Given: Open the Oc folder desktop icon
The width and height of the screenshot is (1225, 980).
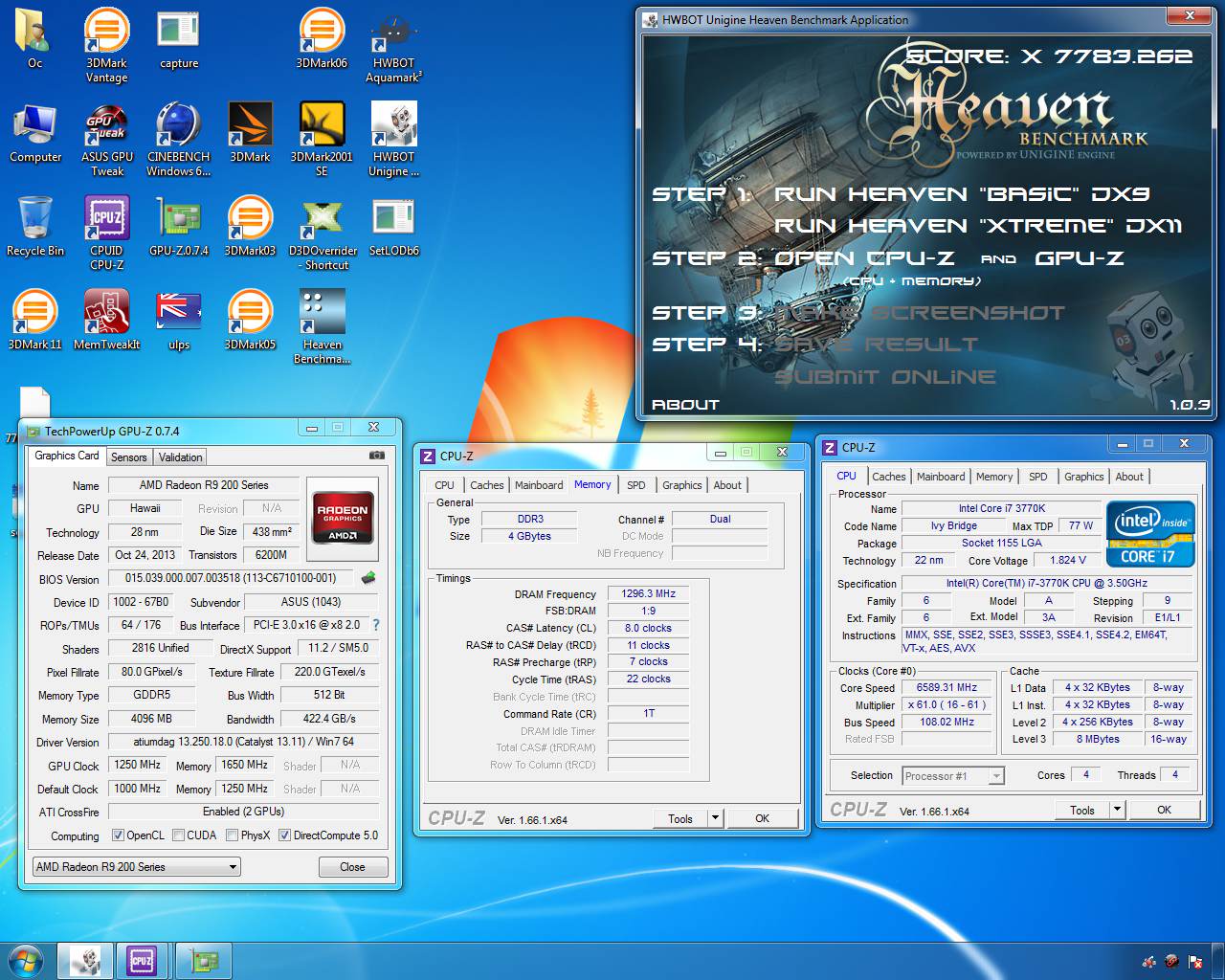Looking at the screenshot, I should (34, 38).
